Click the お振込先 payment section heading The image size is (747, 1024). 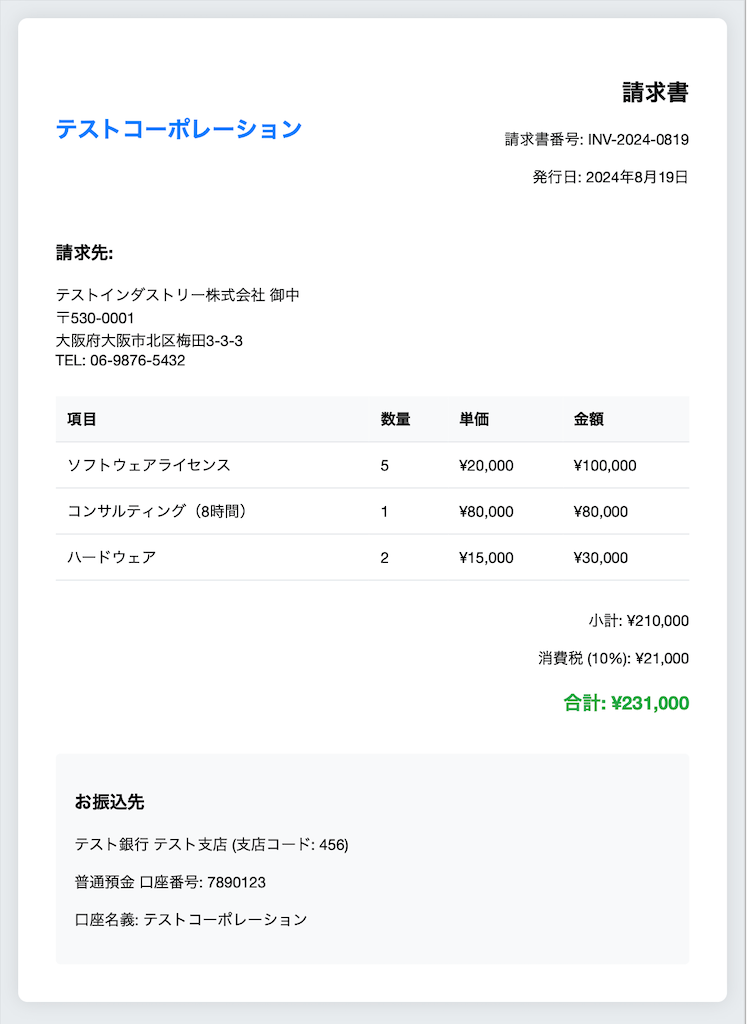[x=110, y=802]
